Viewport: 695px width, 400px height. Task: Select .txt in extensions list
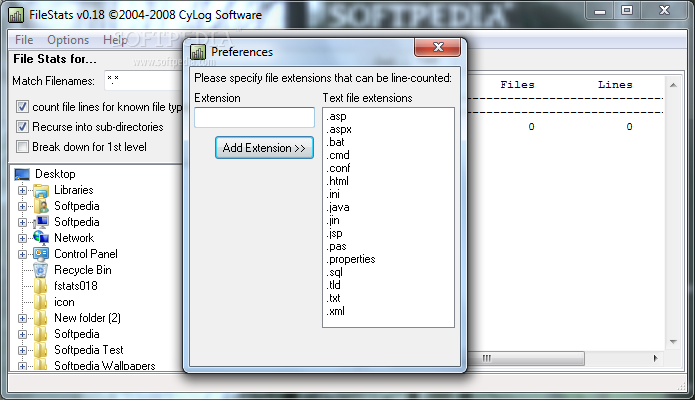tap(334, 298)
